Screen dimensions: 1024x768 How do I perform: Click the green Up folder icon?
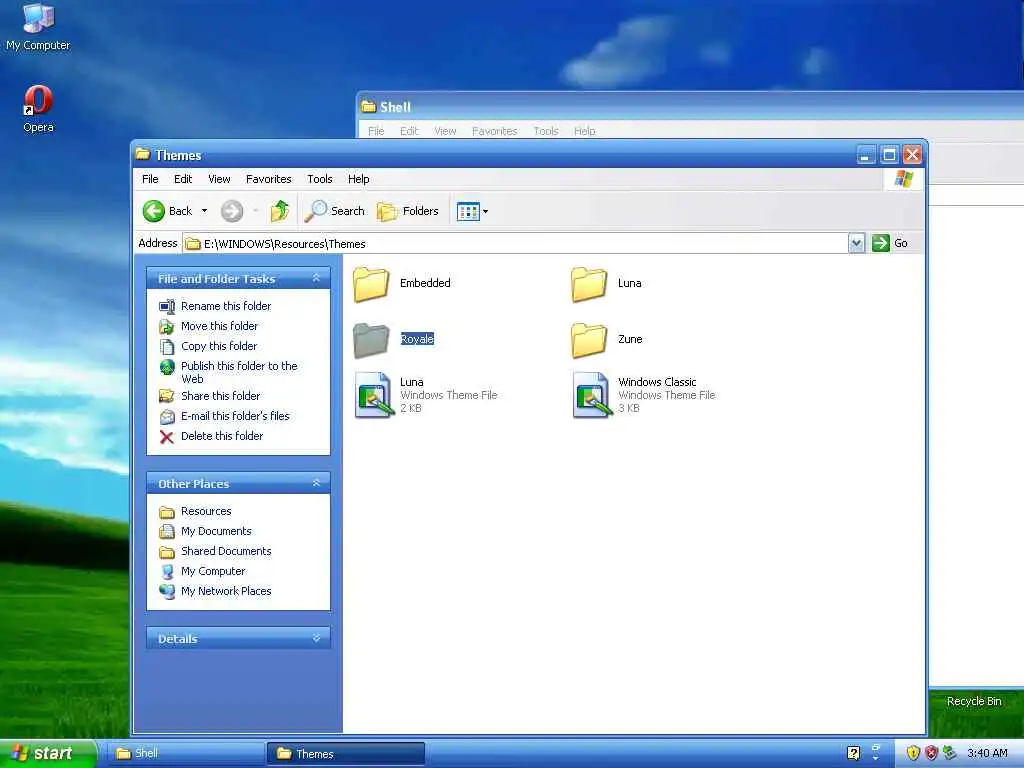(280, 211)
